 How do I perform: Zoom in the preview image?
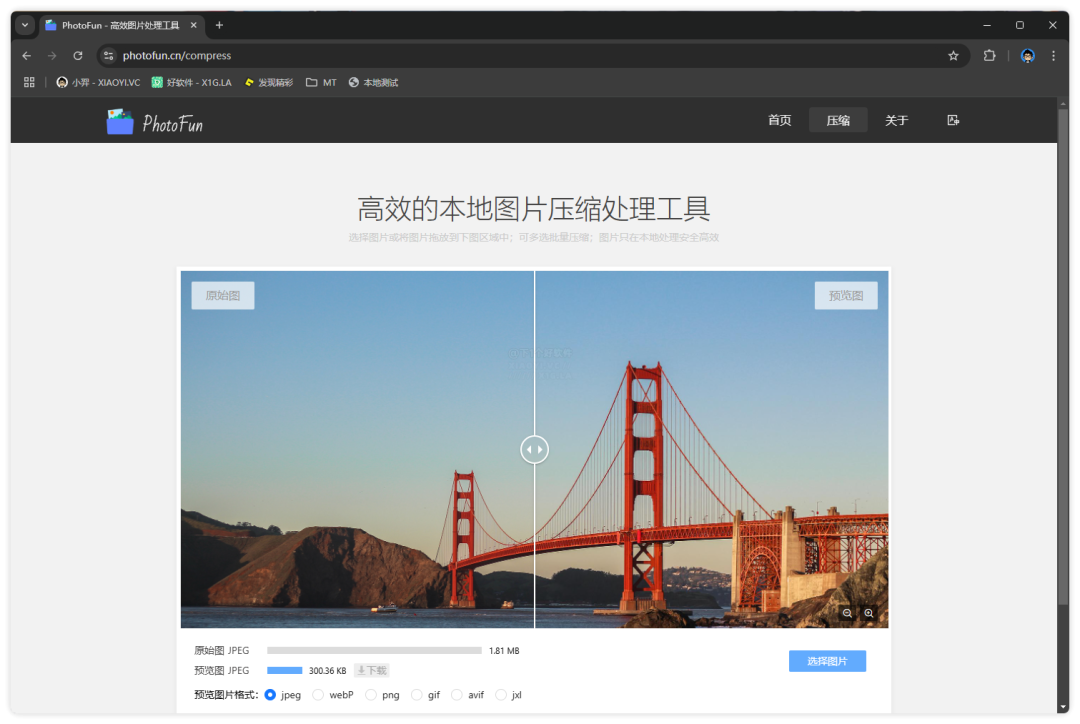point(869,613)
